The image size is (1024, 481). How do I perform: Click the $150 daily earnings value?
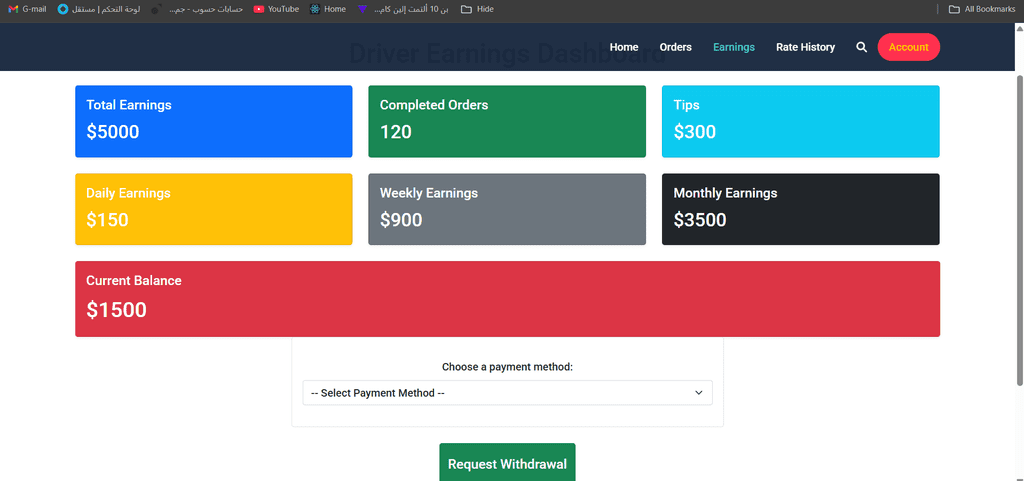point(107,220)
